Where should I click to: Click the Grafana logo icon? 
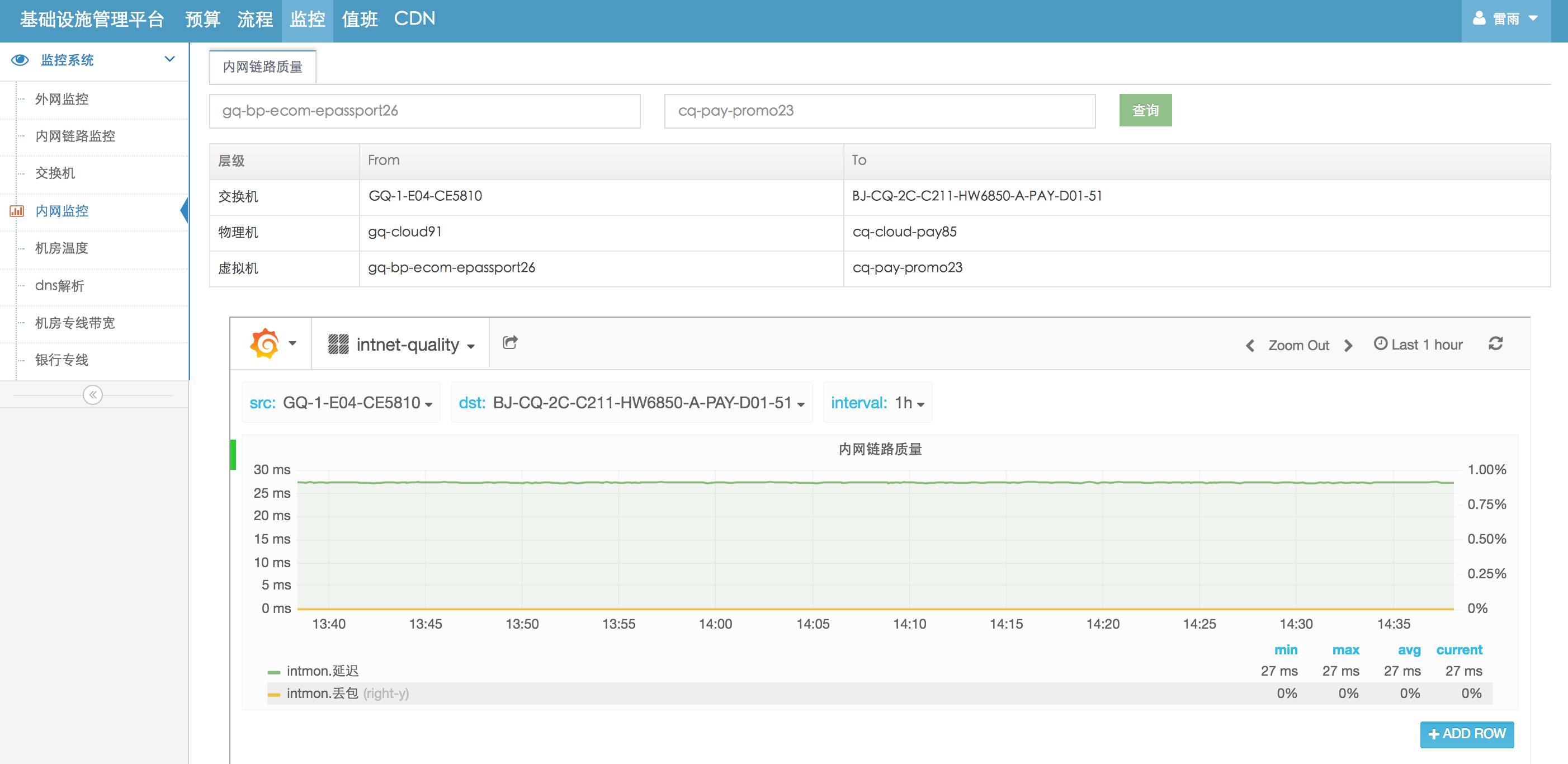tap(266, 344)
